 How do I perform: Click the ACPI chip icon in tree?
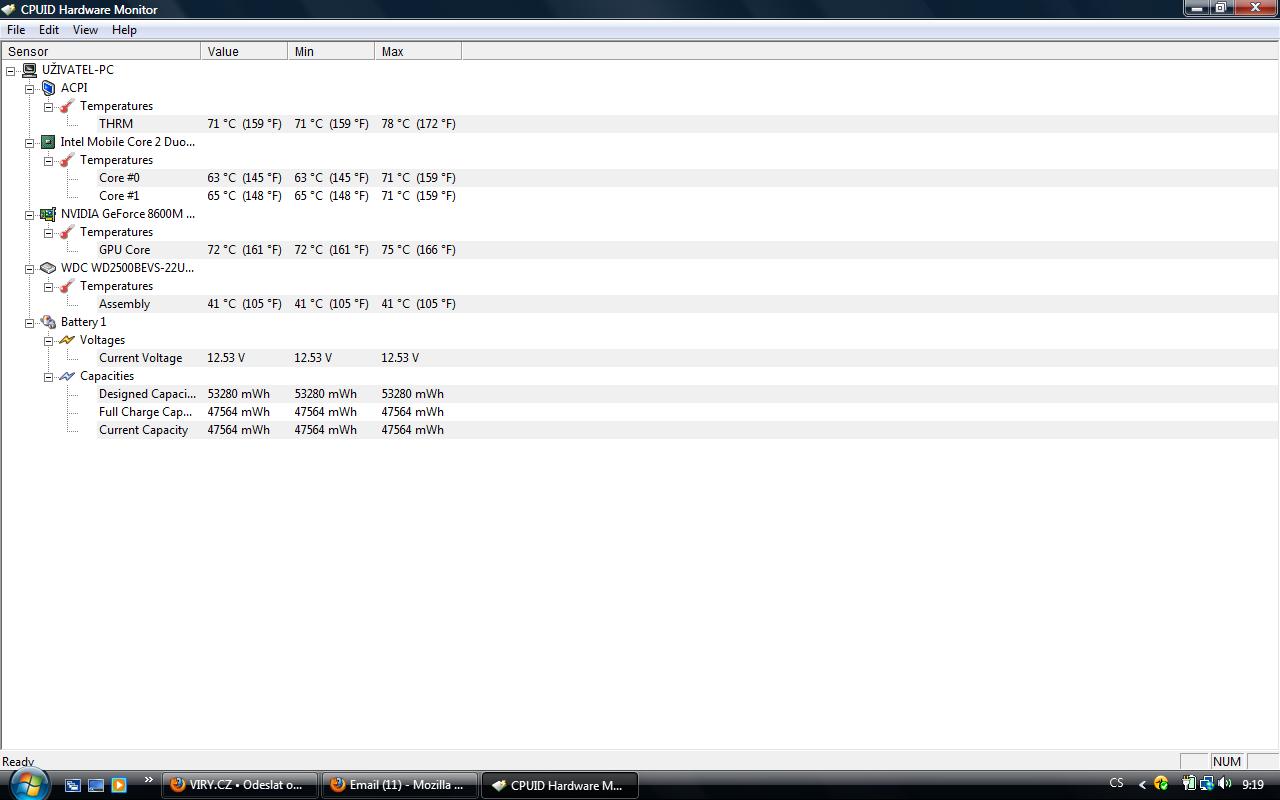click(48, 88)
